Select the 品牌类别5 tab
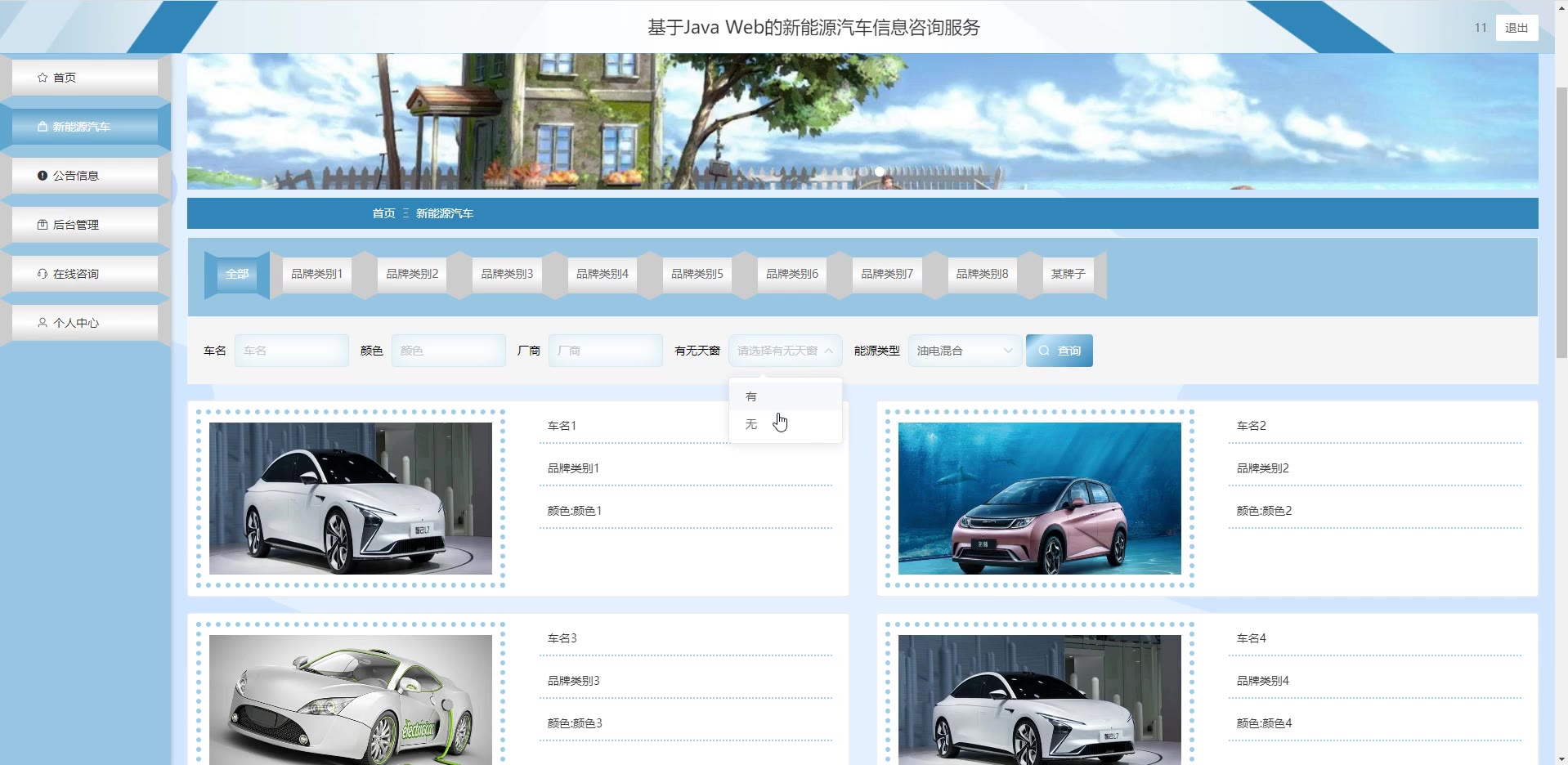 point(697,274)
